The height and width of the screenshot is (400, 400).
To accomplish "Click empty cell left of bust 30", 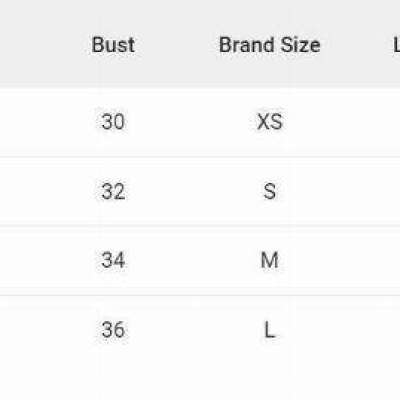I will (x=40, y=122).
